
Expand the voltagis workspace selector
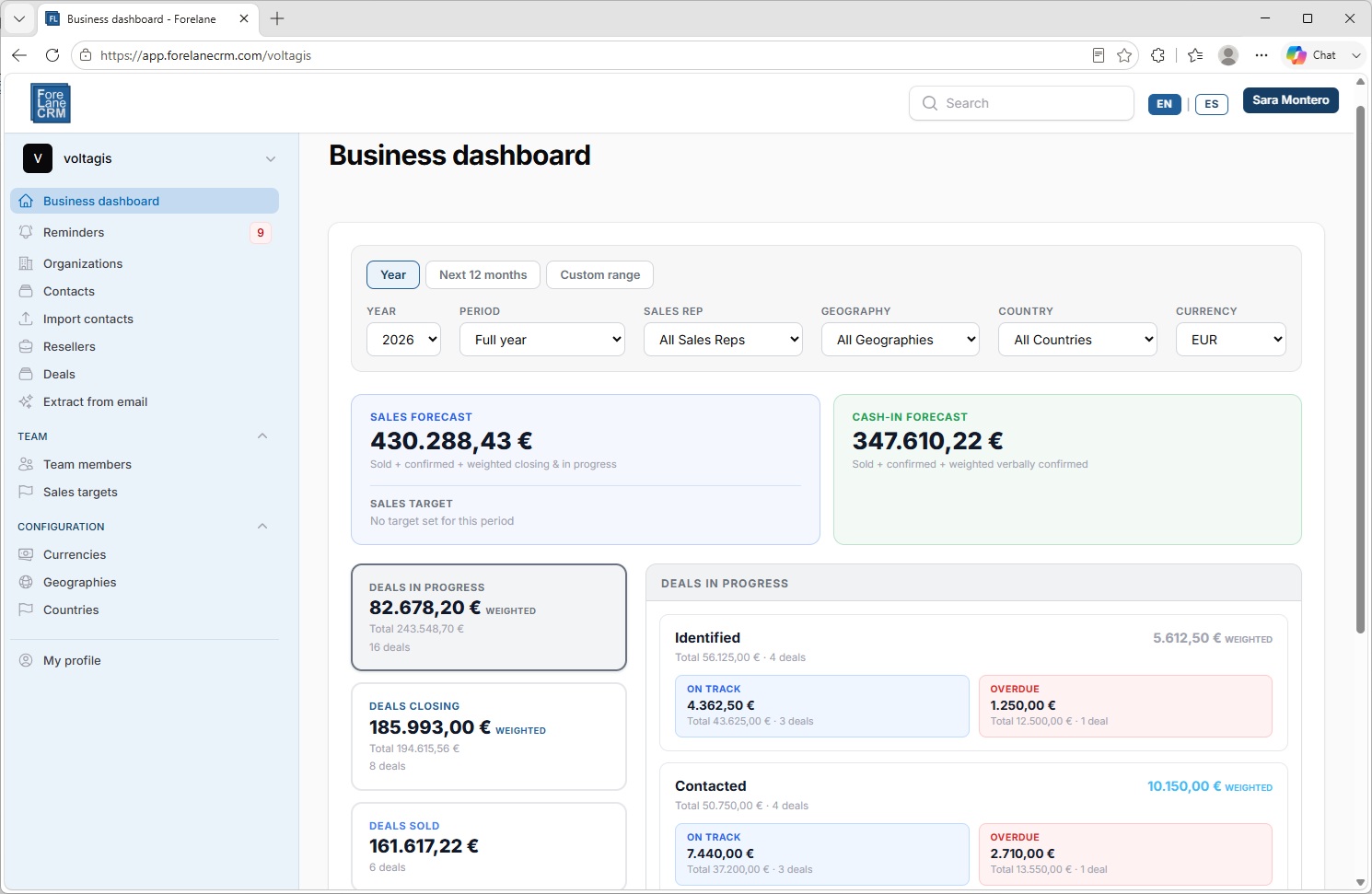click(x=271, y=158)
